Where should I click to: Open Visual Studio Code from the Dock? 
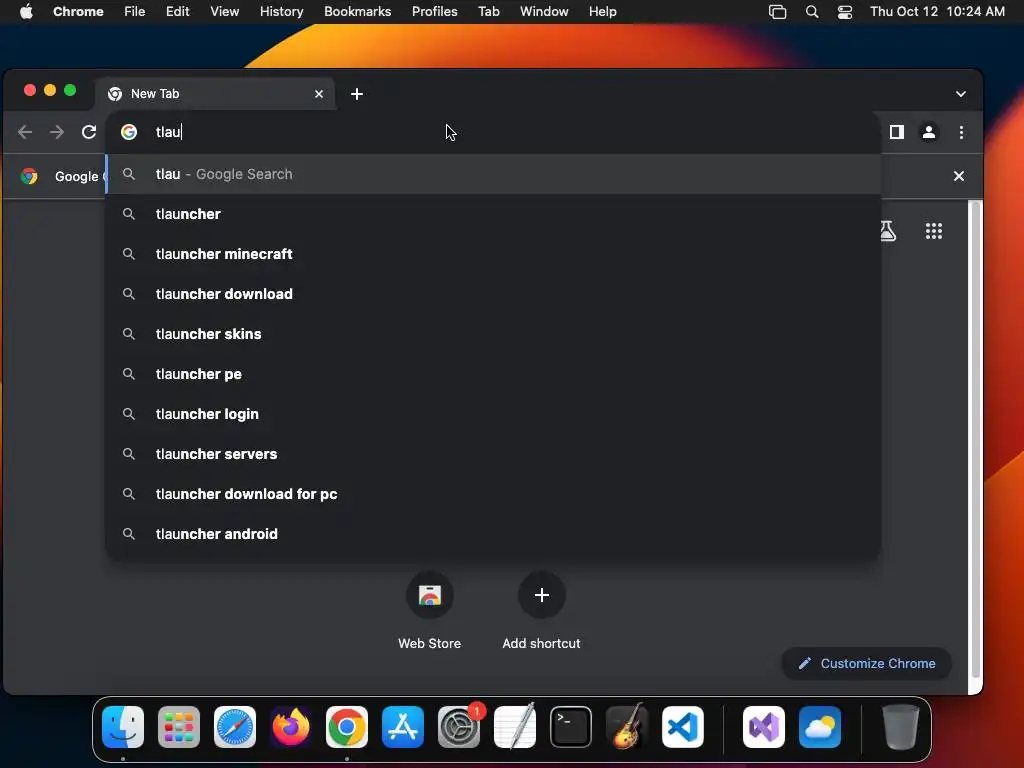[683, 727]
